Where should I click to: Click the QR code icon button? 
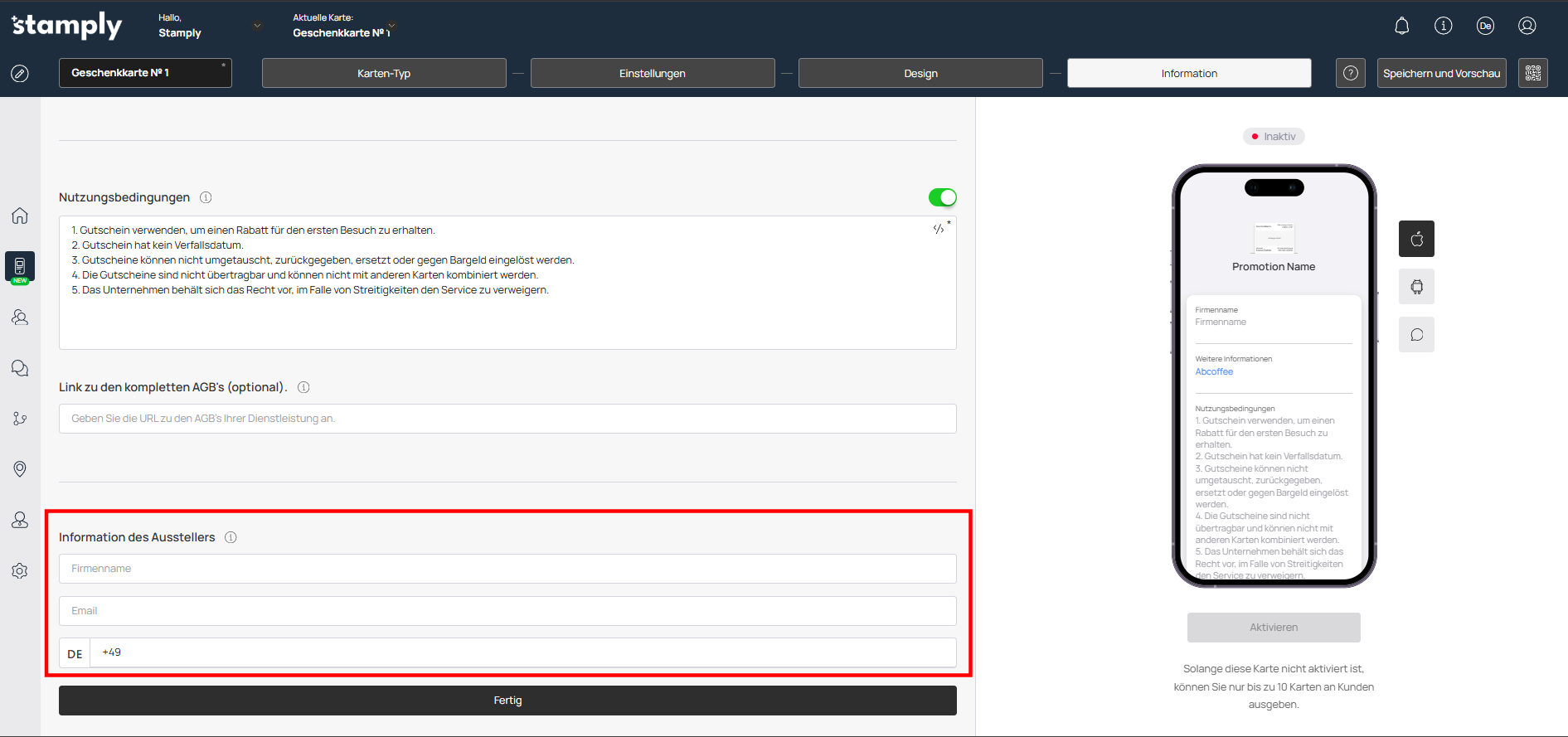coord(1532,73)
